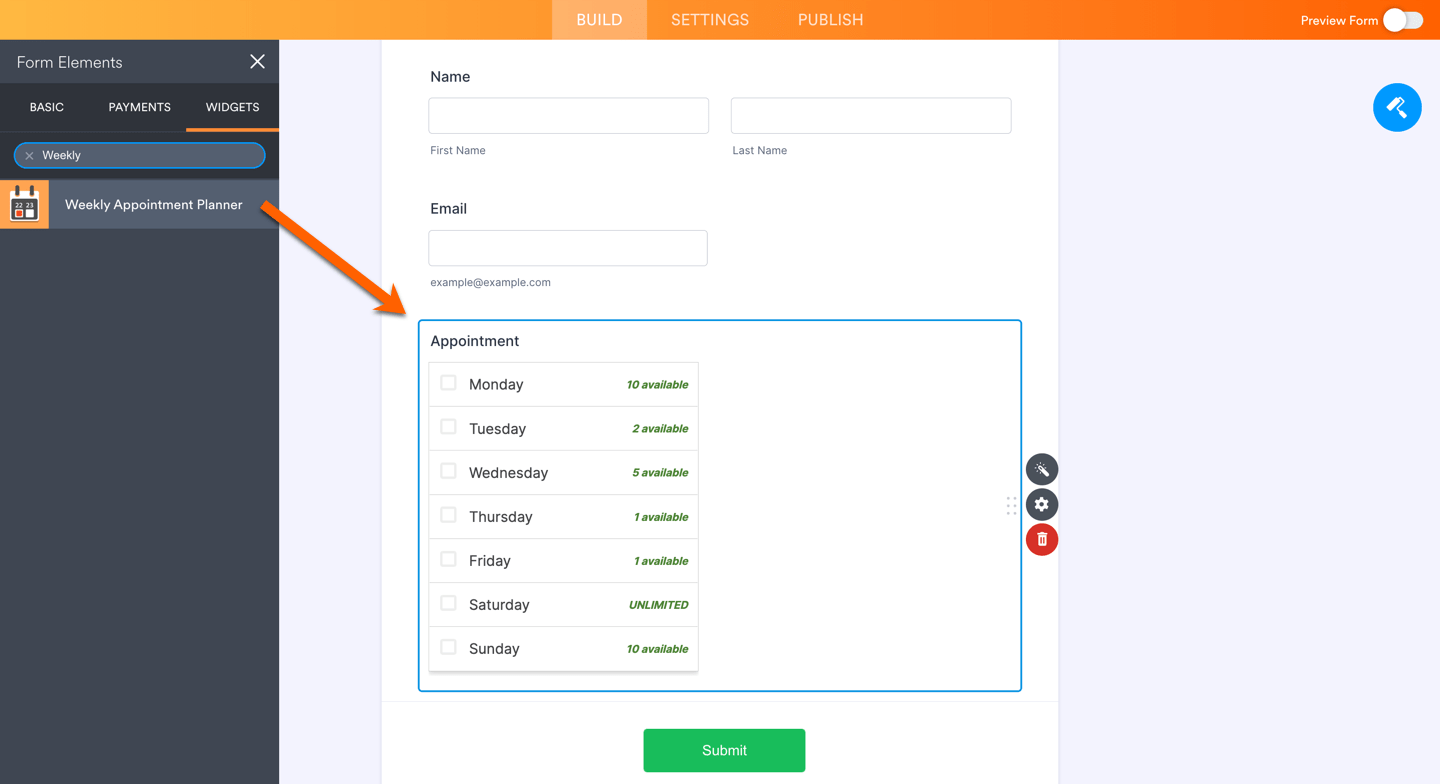Click Wednesday's 5 available text

(x=660, y=473)
